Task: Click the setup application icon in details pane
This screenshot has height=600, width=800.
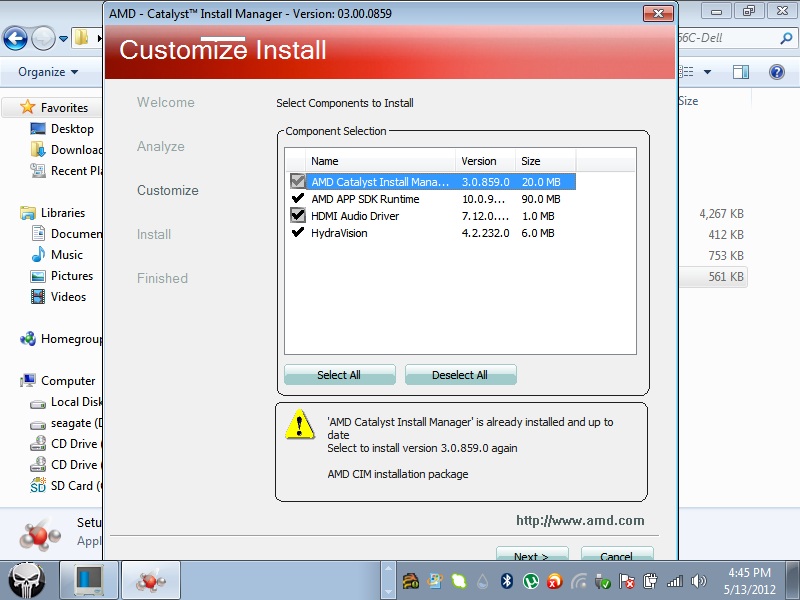Action: [x=40, y=535]
